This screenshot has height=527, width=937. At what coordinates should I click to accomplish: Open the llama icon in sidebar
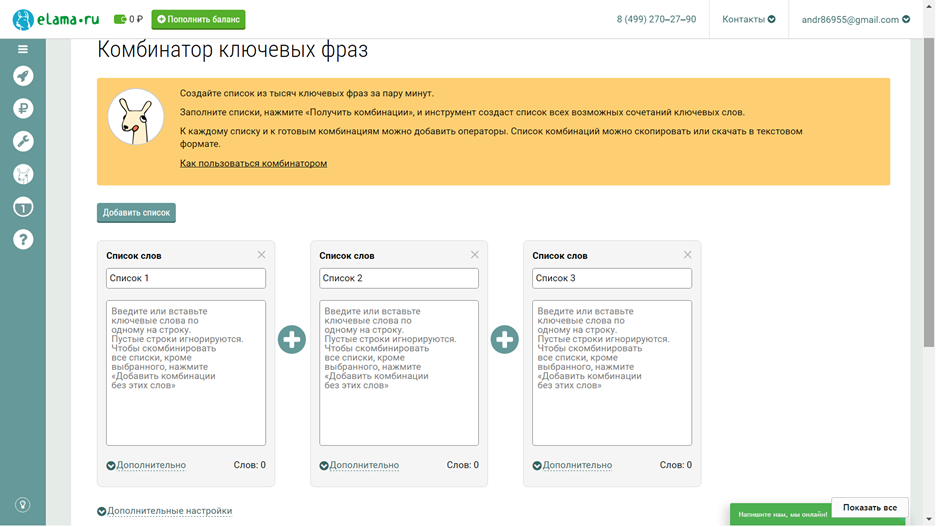click(x=23, y=174)
